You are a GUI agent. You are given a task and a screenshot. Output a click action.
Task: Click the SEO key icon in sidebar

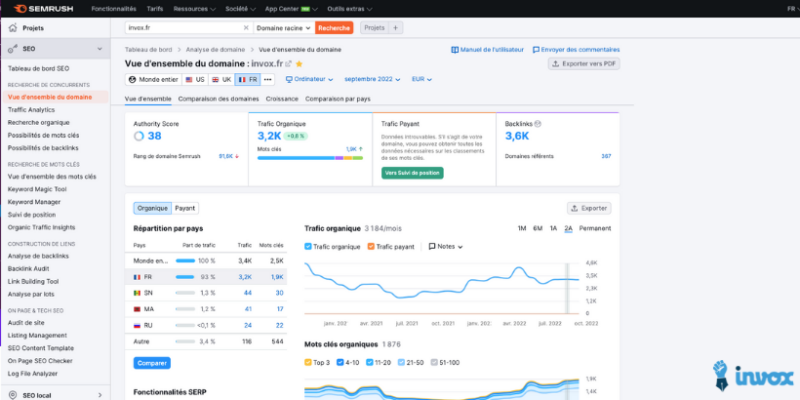point(13,49)
